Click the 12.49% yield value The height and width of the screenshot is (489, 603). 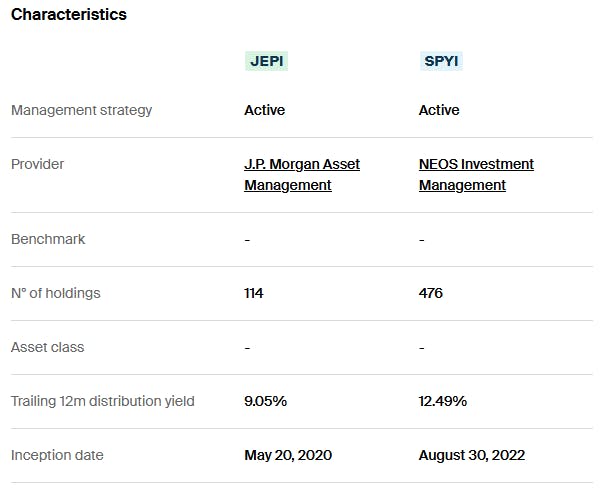(443, 401)
